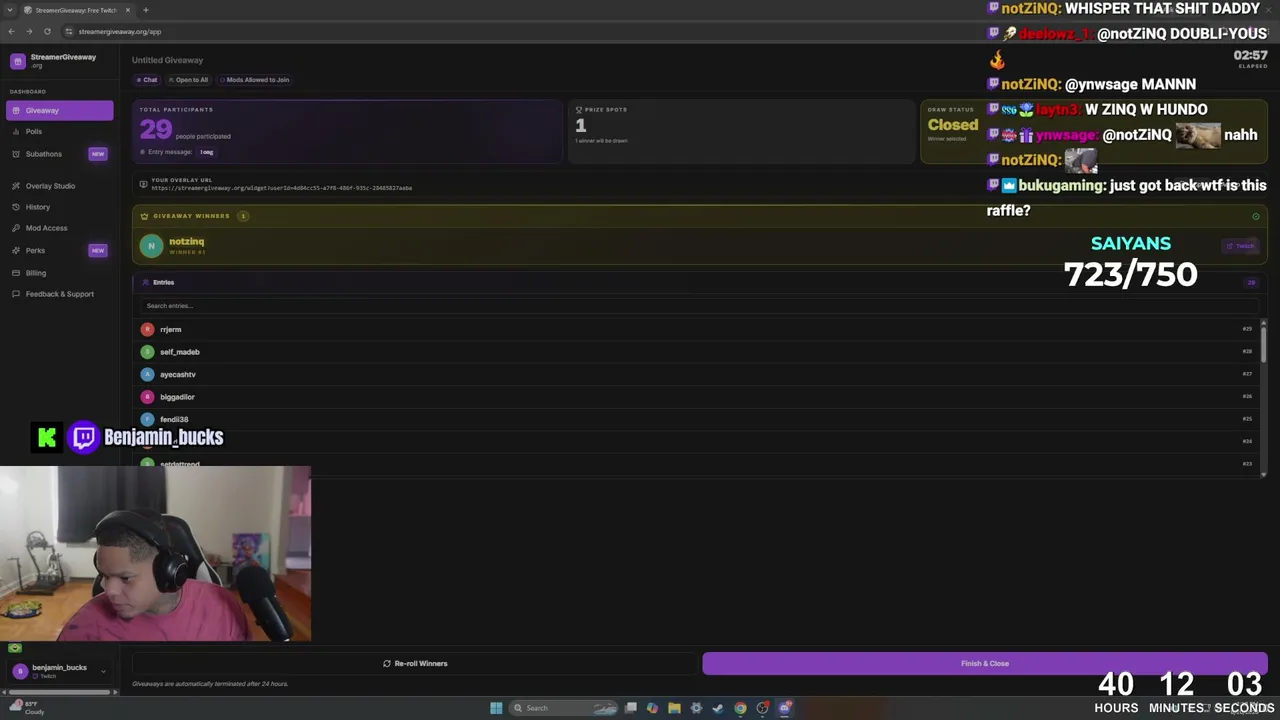
Task: Click the overlay URL monitor icon
Action: click(x=143, y=184)
